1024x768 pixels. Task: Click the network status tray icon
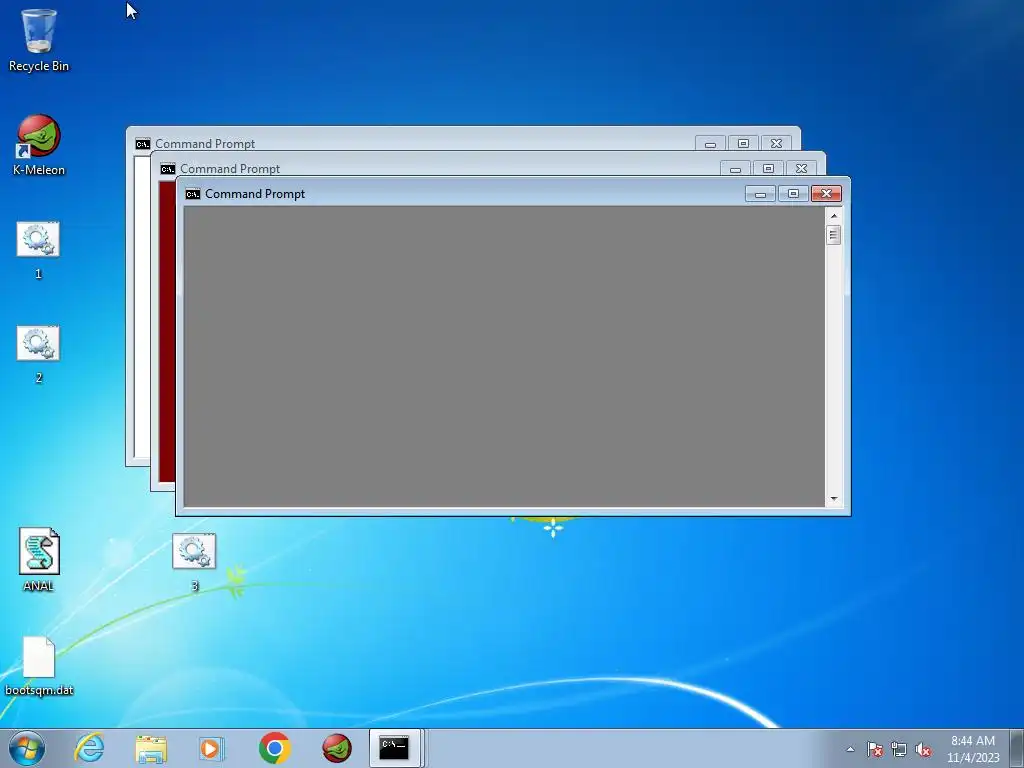tap(899, 749)
